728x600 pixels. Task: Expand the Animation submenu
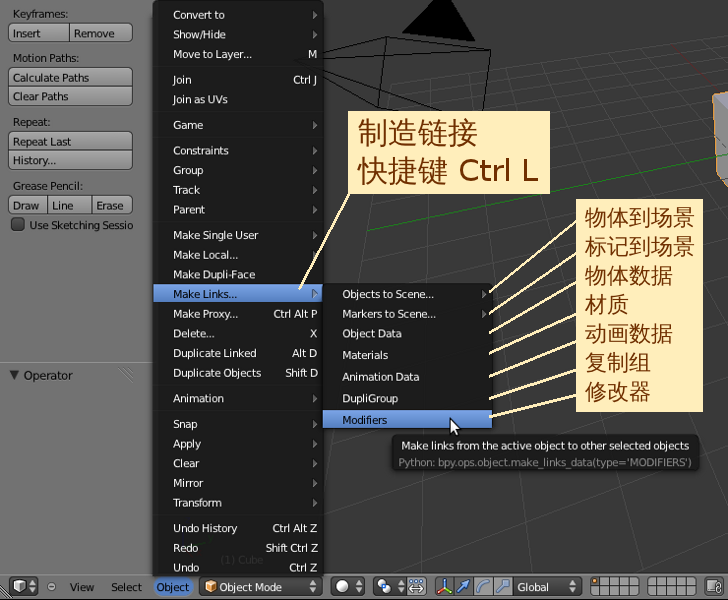click(238, 398)
